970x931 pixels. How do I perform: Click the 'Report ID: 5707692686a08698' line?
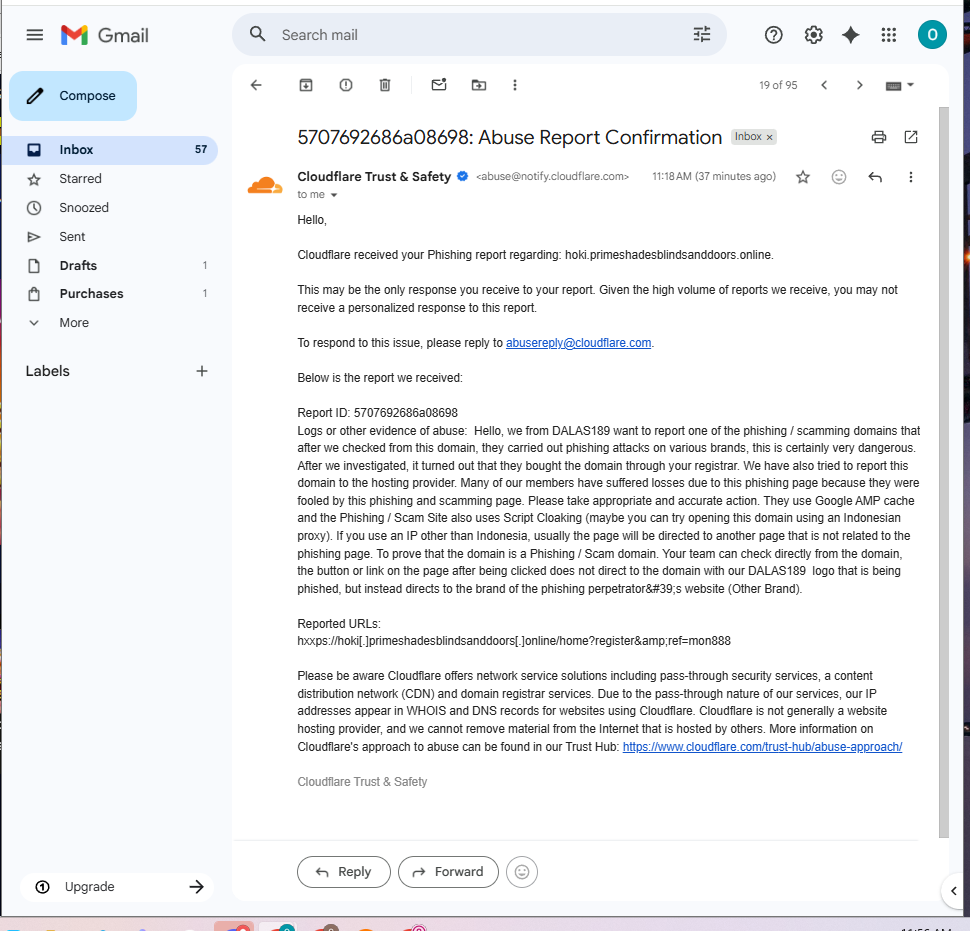tap(377, 413)
